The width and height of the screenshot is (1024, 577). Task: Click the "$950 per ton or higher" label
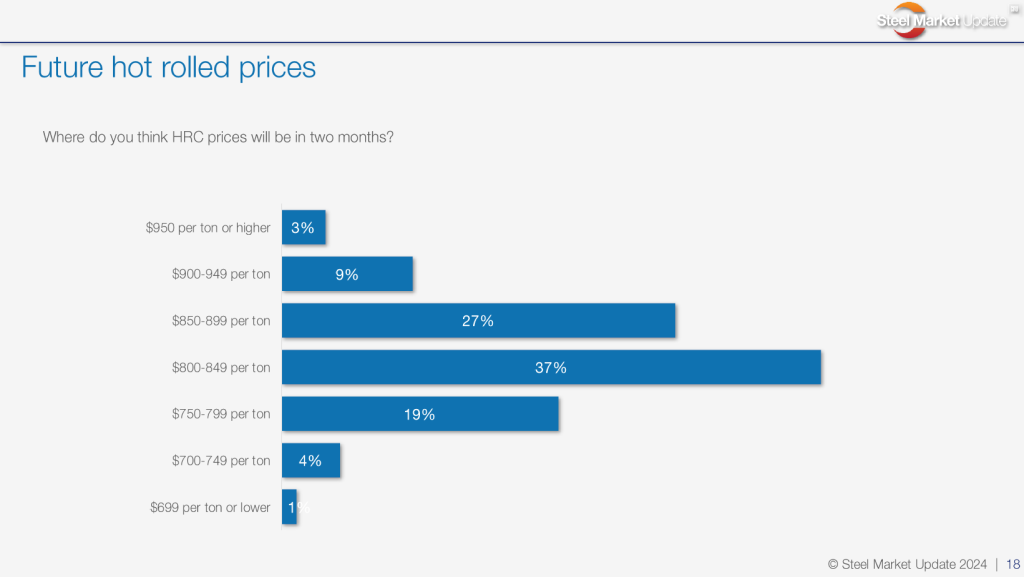tap(208, 228)
